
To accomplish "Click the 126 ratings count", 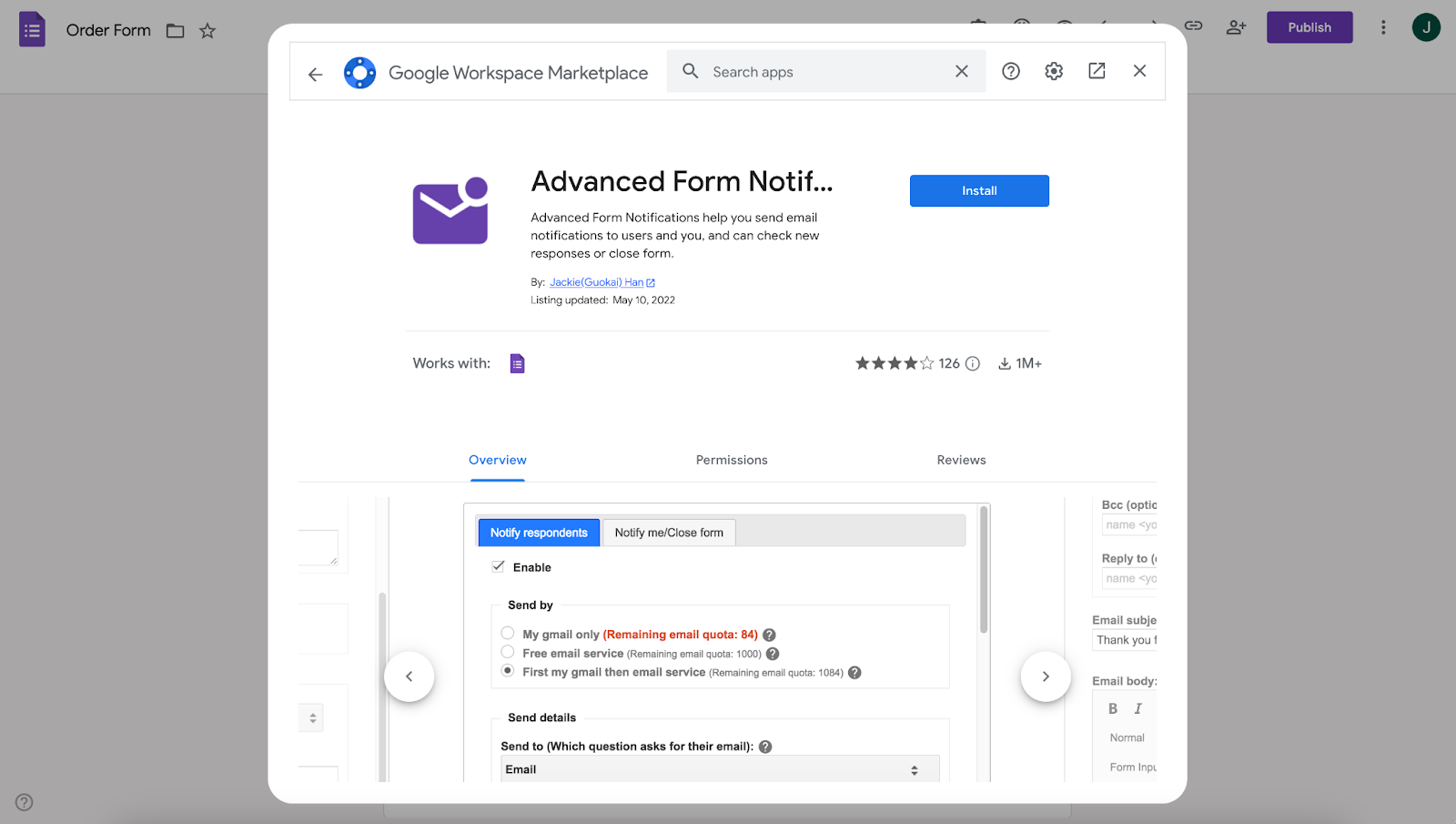I will (949, 364).
